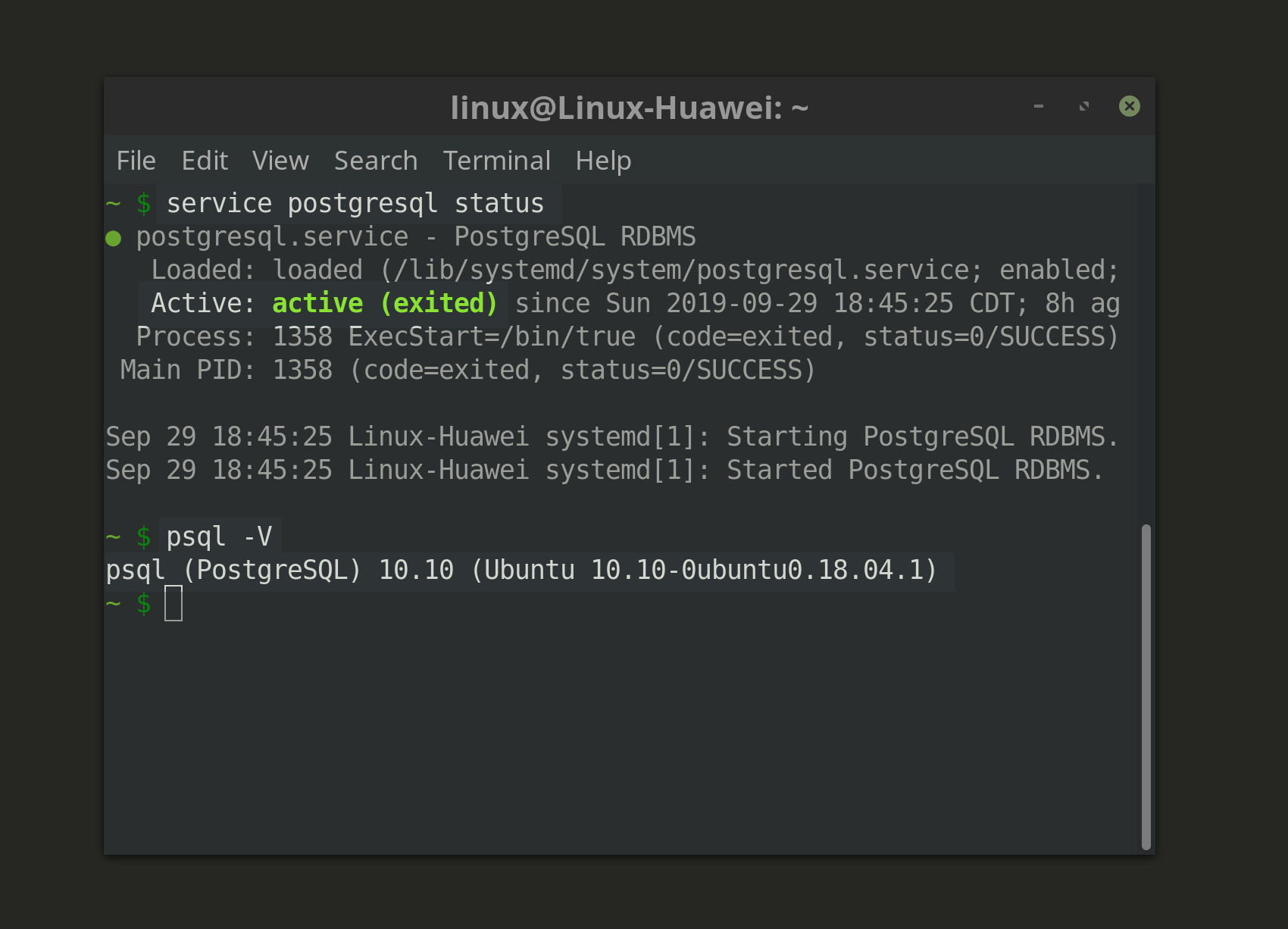Click the window restore icon in titlebar
The height and width of the screenshot is (929, 1288).
point(1083,106)
